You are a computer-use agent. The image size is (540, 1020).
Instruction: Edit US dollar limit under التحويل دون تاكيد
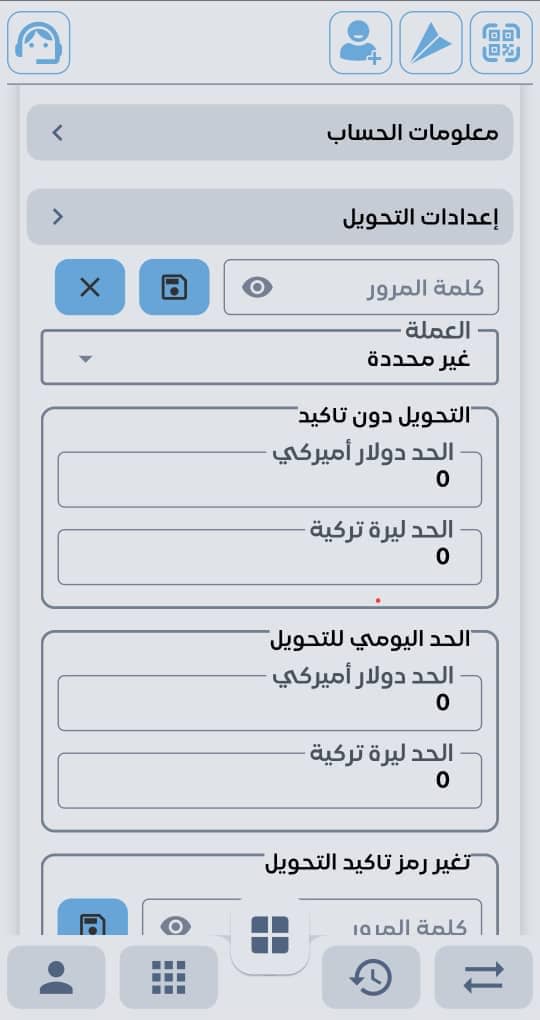click(x=270, y=479)
